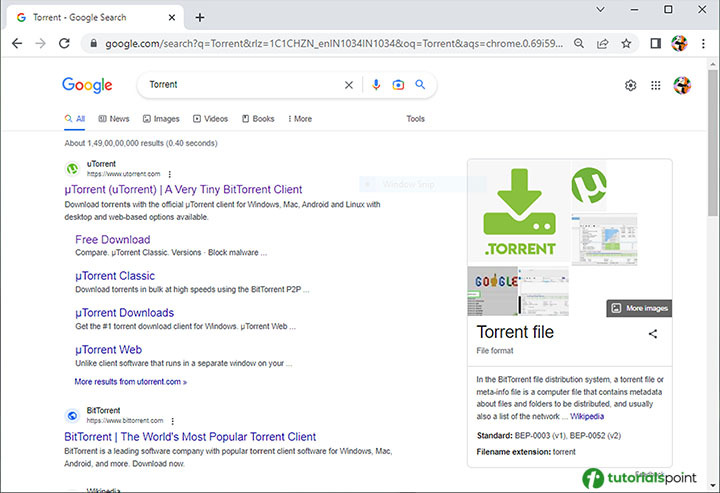The image size is (720, 493).
Task: Open the uTorrent logo image thumbnail
Action: point(589,185)
